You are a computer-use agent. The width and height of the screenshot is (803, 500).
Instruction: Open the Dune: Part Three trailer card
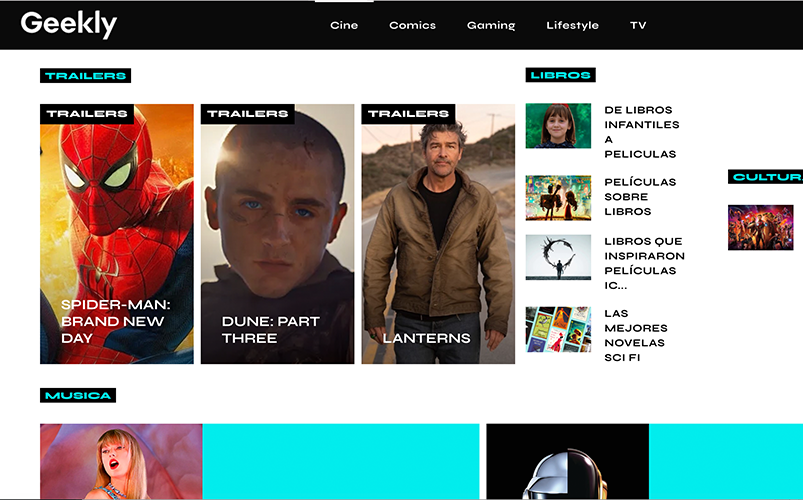[277, 234]
